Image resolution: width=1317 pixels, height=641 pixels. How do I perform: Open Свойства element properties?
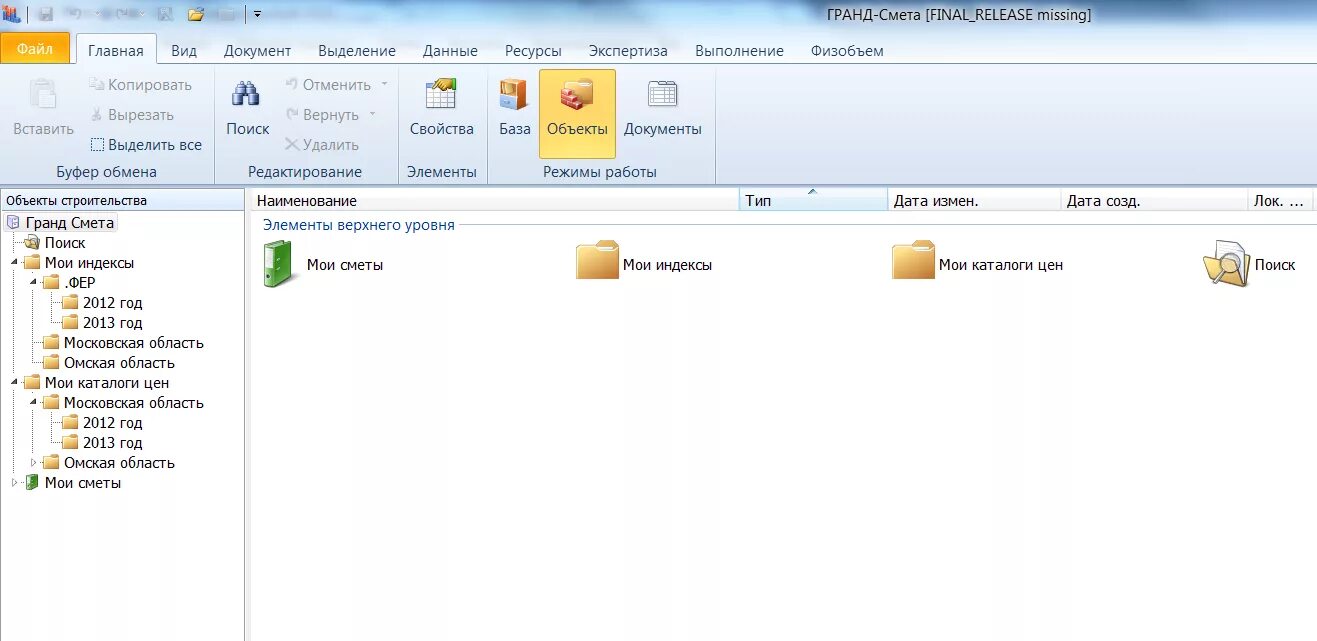[x=441, y=108]
